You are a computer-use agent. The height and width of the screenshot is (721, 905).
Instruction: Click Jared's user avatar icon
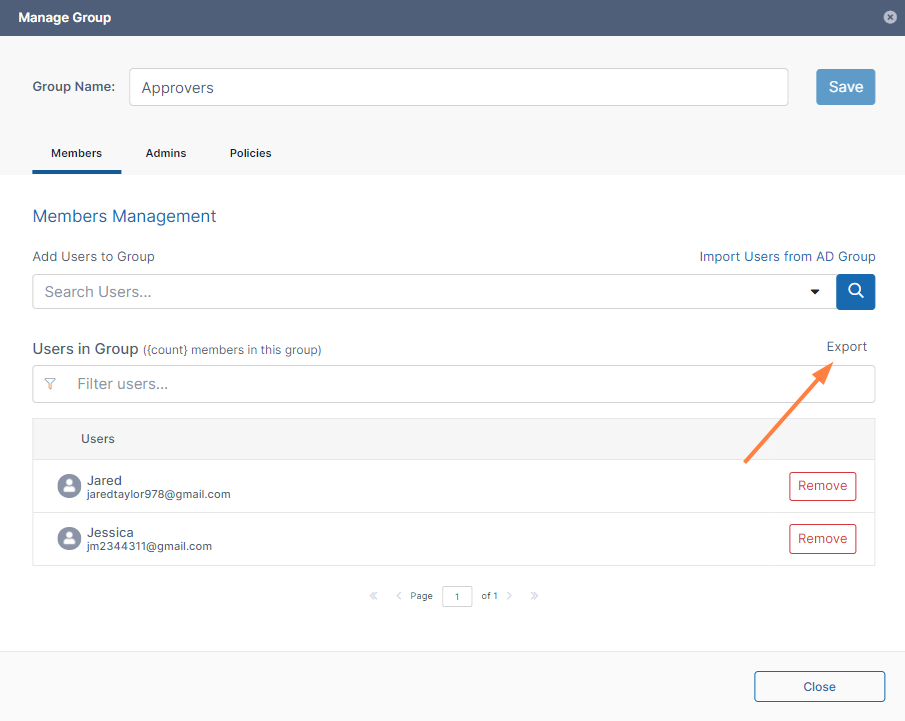tap(69, 486)
